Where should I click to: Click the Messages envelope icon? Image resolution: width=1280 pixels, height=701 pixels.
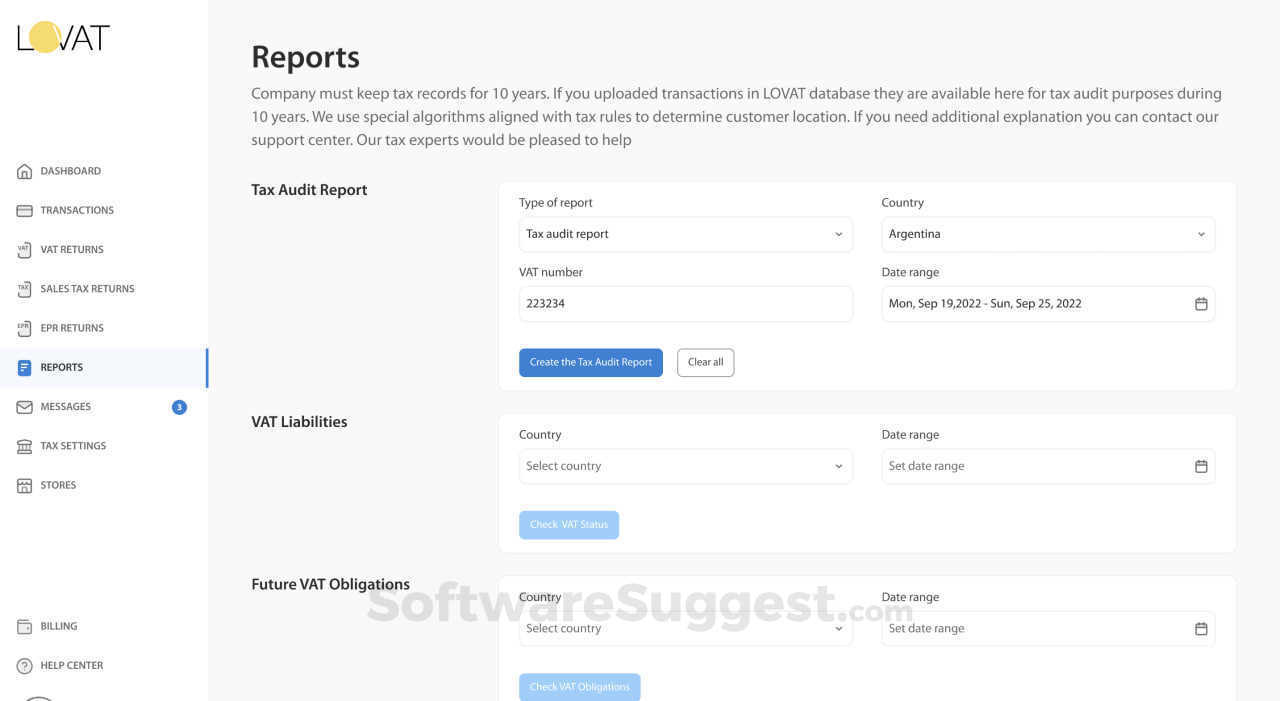coord(25,407)
